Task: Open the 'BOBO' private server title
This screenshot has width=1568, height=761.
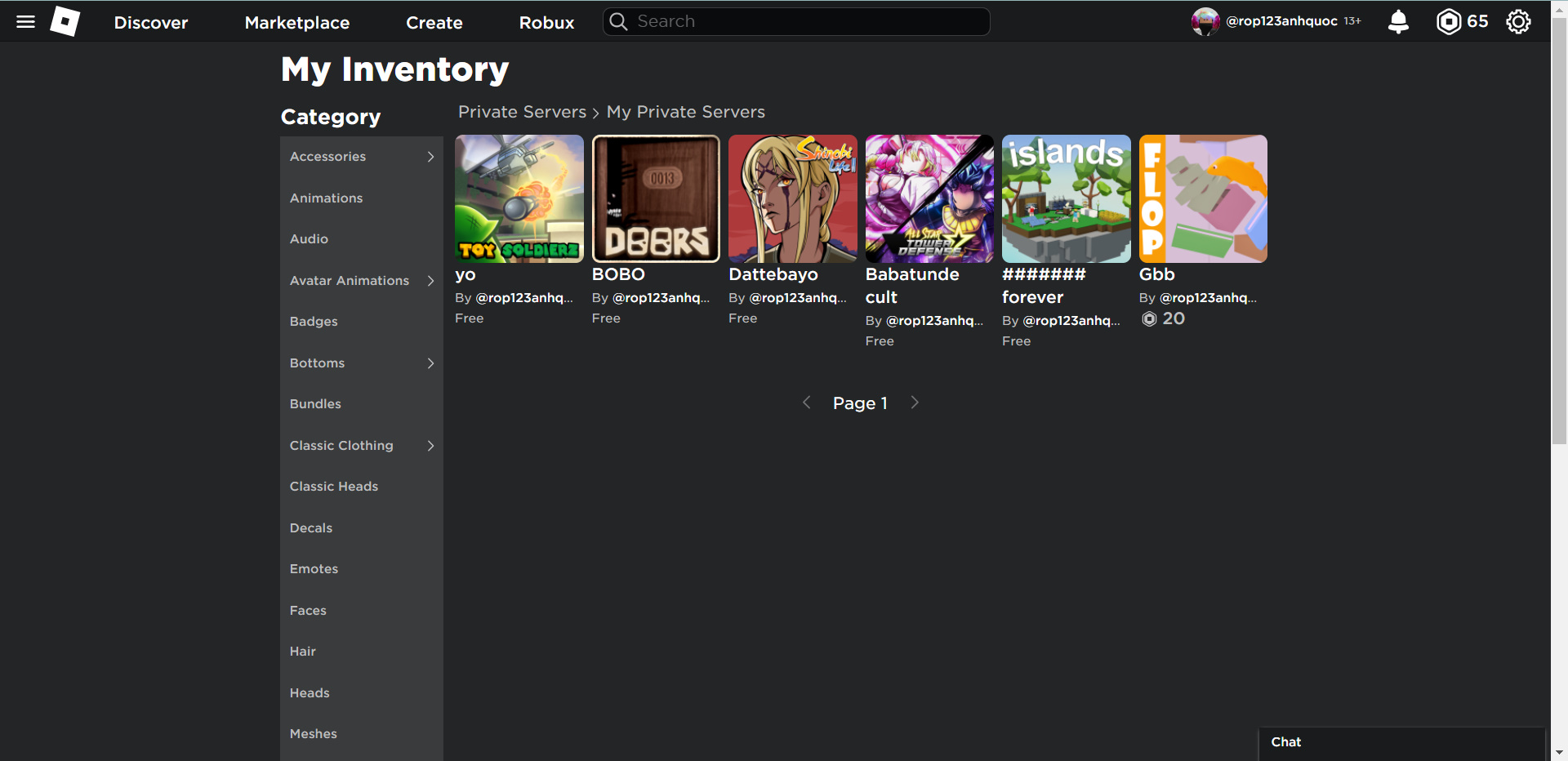Action: [x=618, y=274]
